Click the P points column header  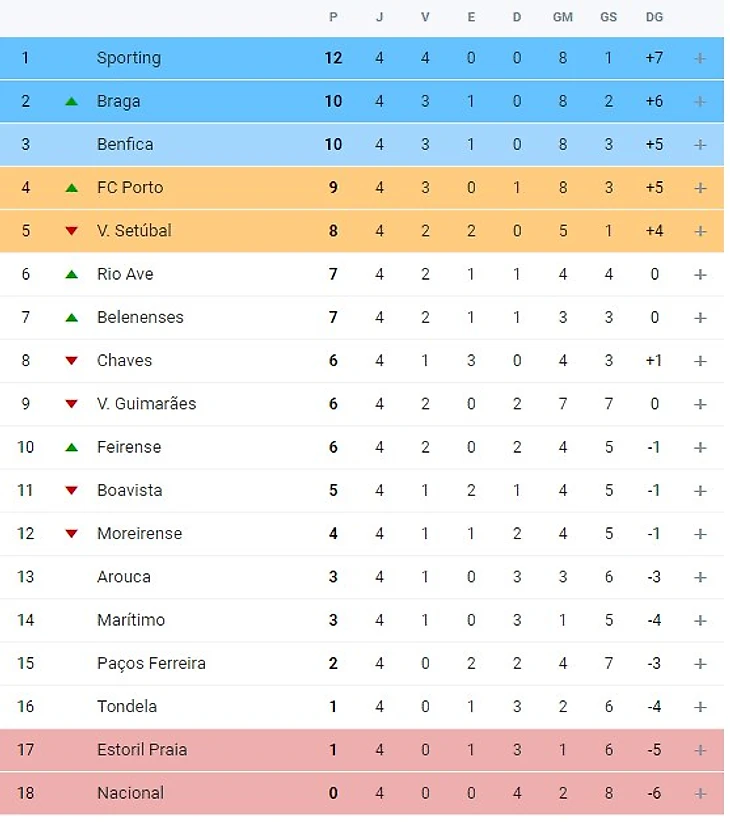point(333,17)
